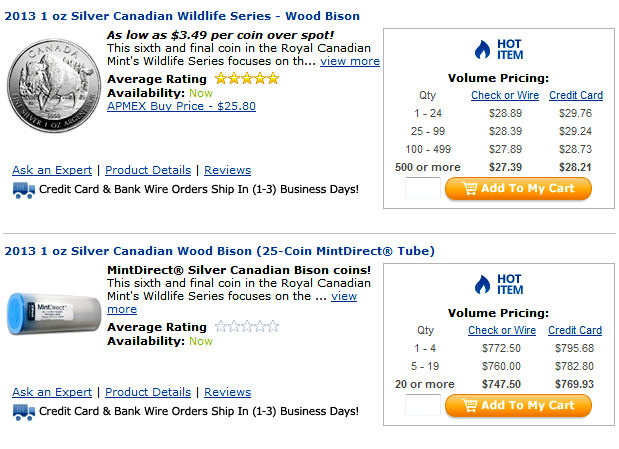619x449 pixels.
Task: Click the quantity field for Wood Bison coin
Action: click(423, 188)
